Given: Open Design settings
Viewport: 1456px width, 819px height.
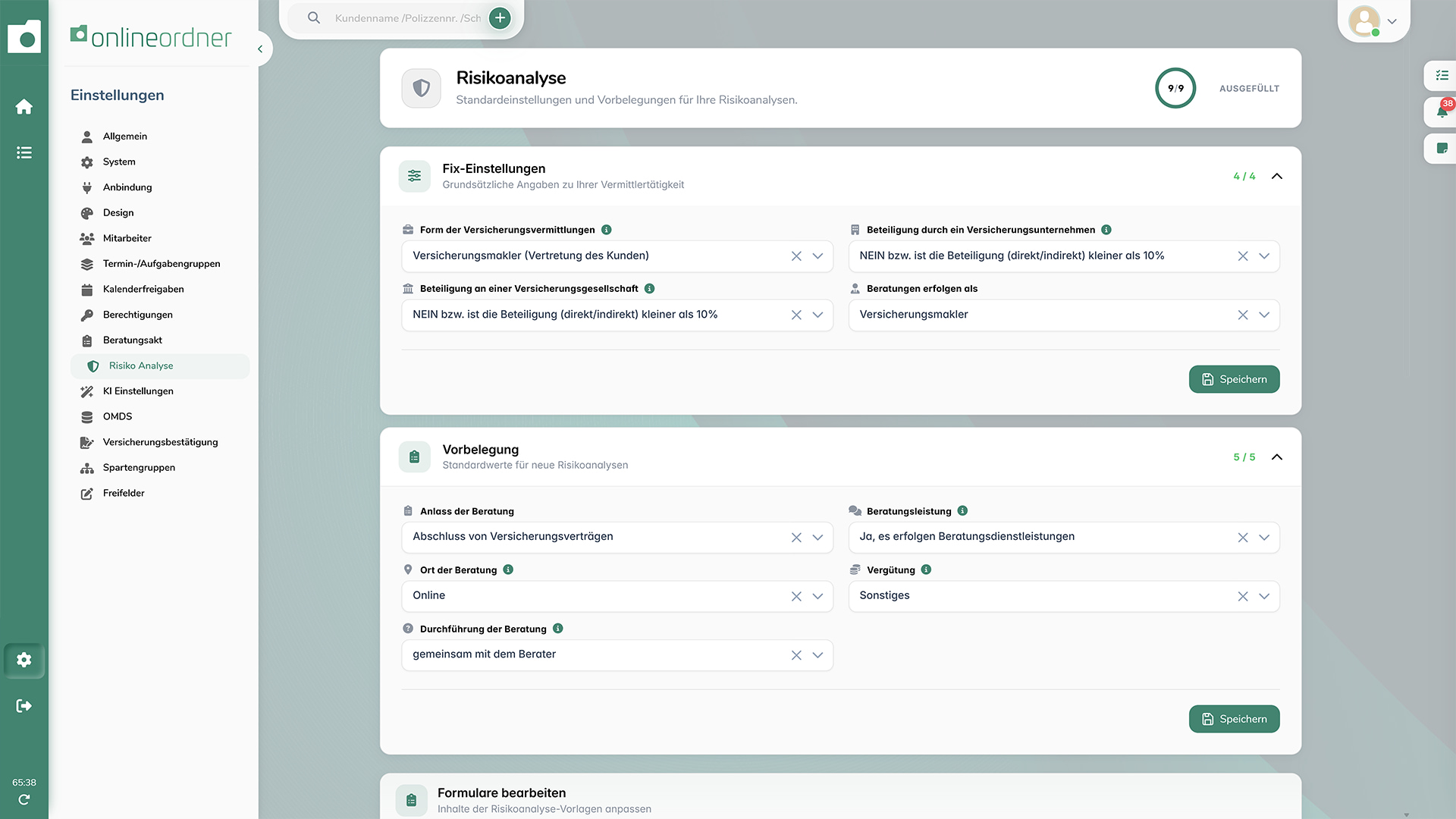Looking at the screenshot, I should (160, 213).
